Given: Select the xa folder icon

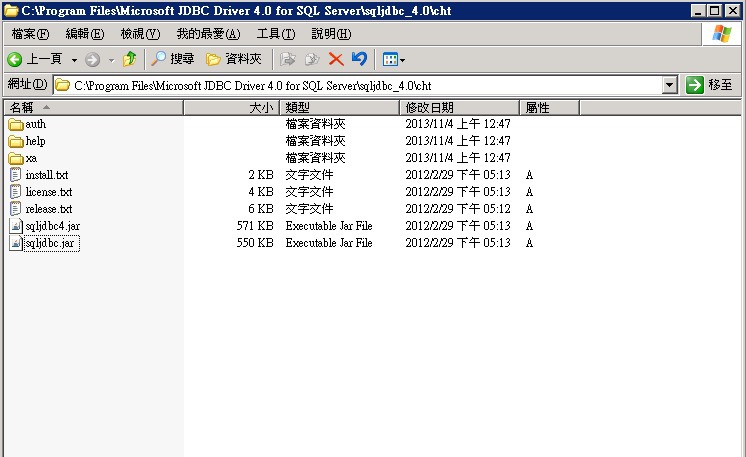Looking at the screenshot, I should pos(16,158).
